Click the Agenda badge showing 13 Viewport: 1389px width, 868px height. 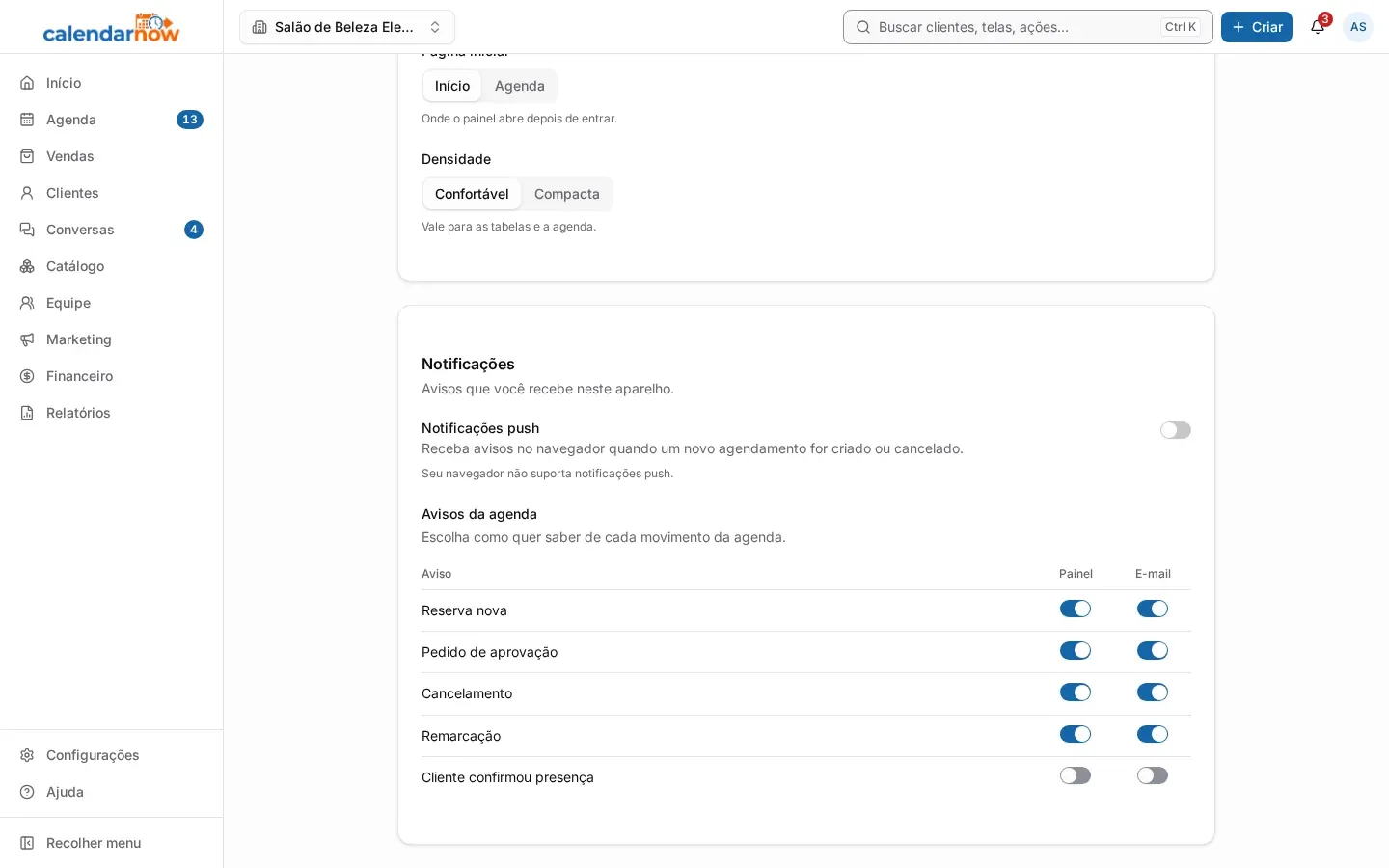[x=190, y=120]
